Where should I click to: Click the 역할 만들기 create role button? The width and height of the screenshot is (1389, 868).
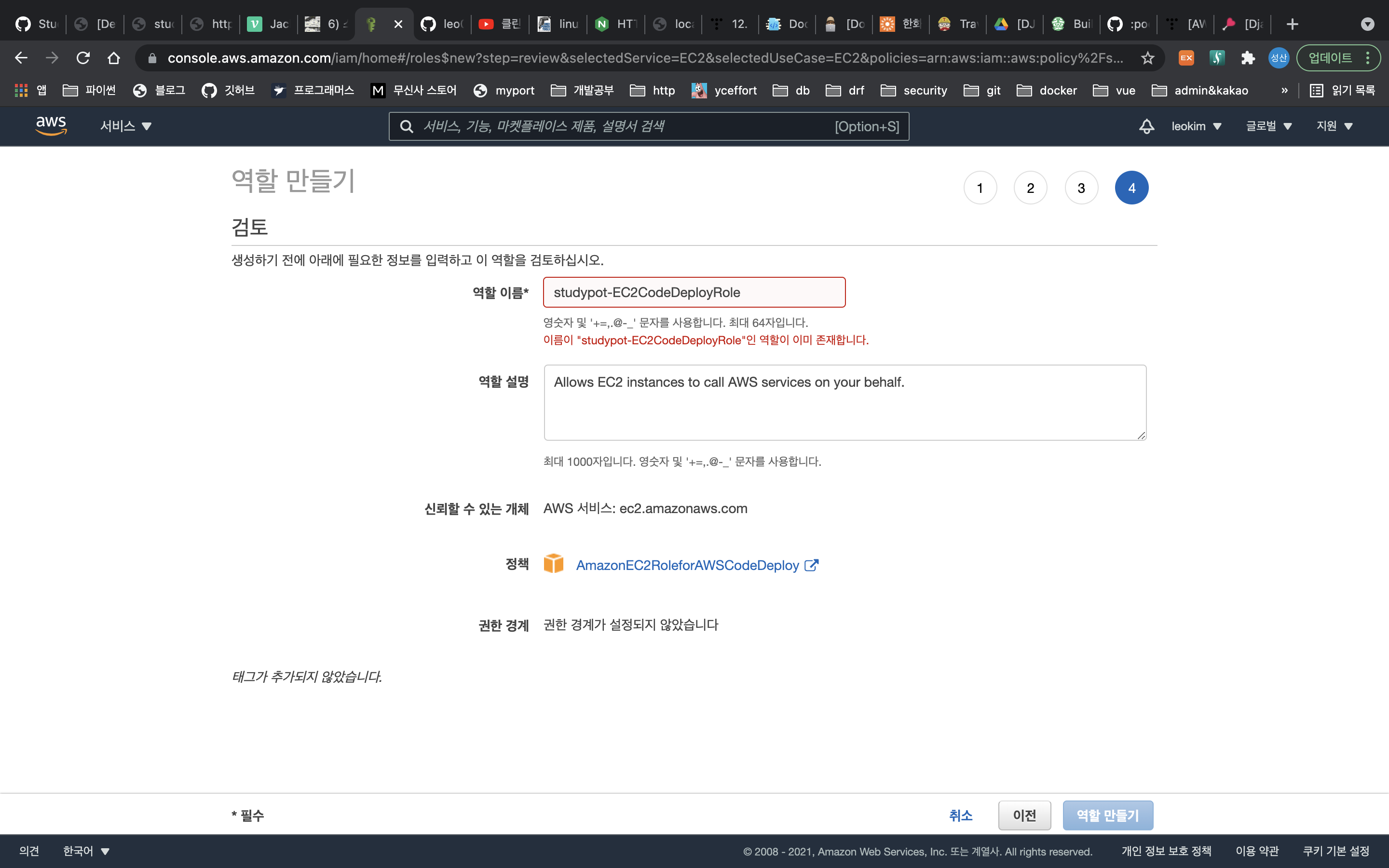[1108, 815]
